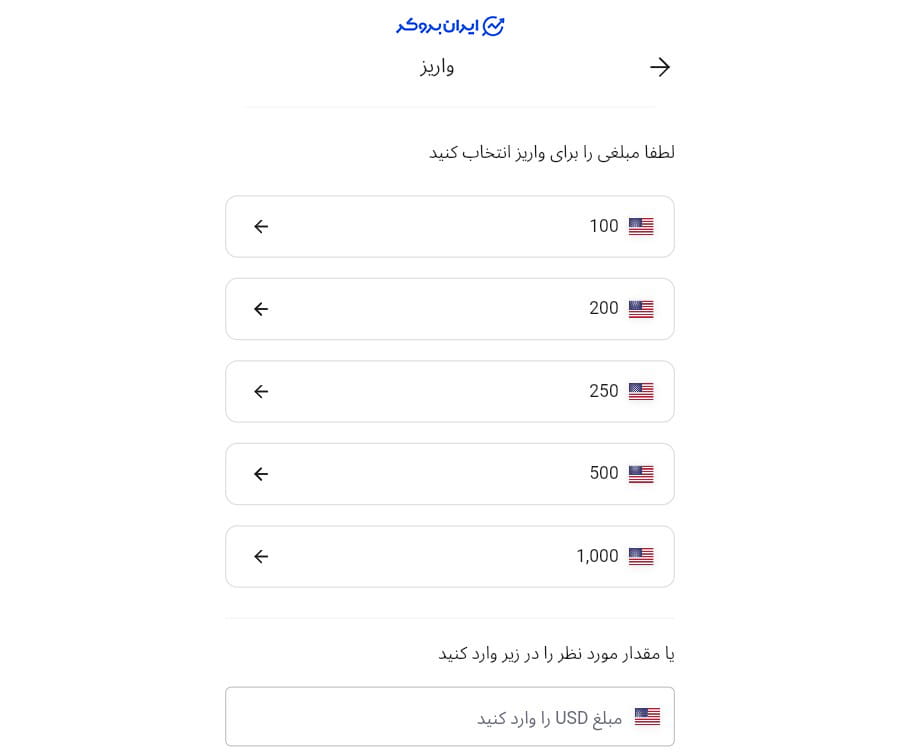
Task: Click the US flag next to 500
Action: tap(640, 473)
